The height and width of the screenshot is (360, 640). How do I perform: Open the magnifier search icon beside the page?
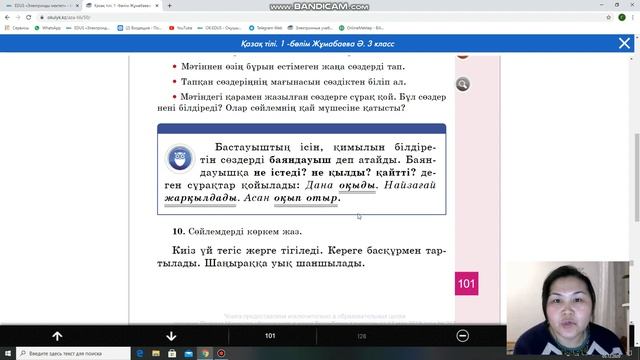coord(462,84)
